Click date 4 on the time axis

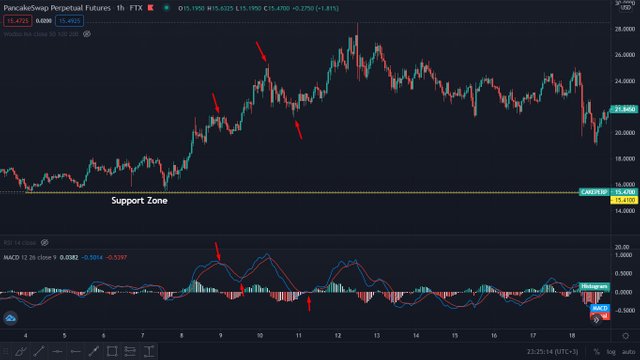click(x=25, y=336)
